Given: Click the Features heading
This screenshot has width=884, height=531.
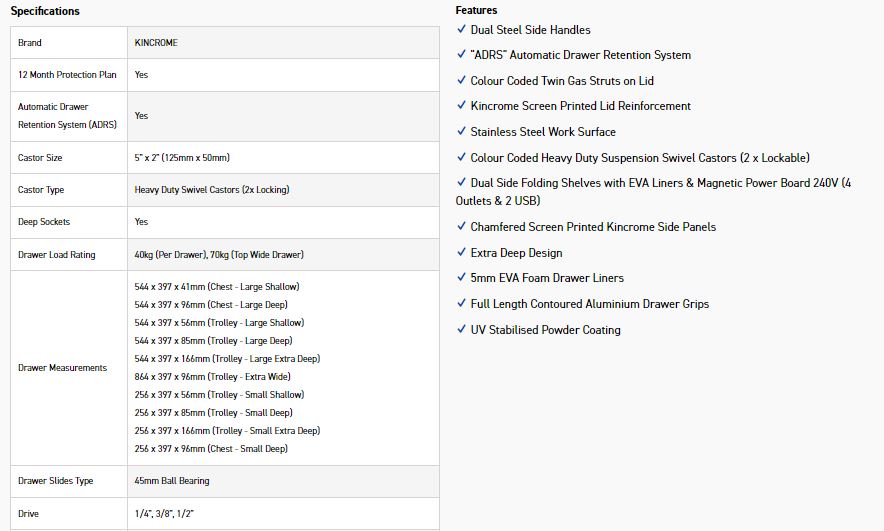Looking at the screenshot, I should click(476, 10).
